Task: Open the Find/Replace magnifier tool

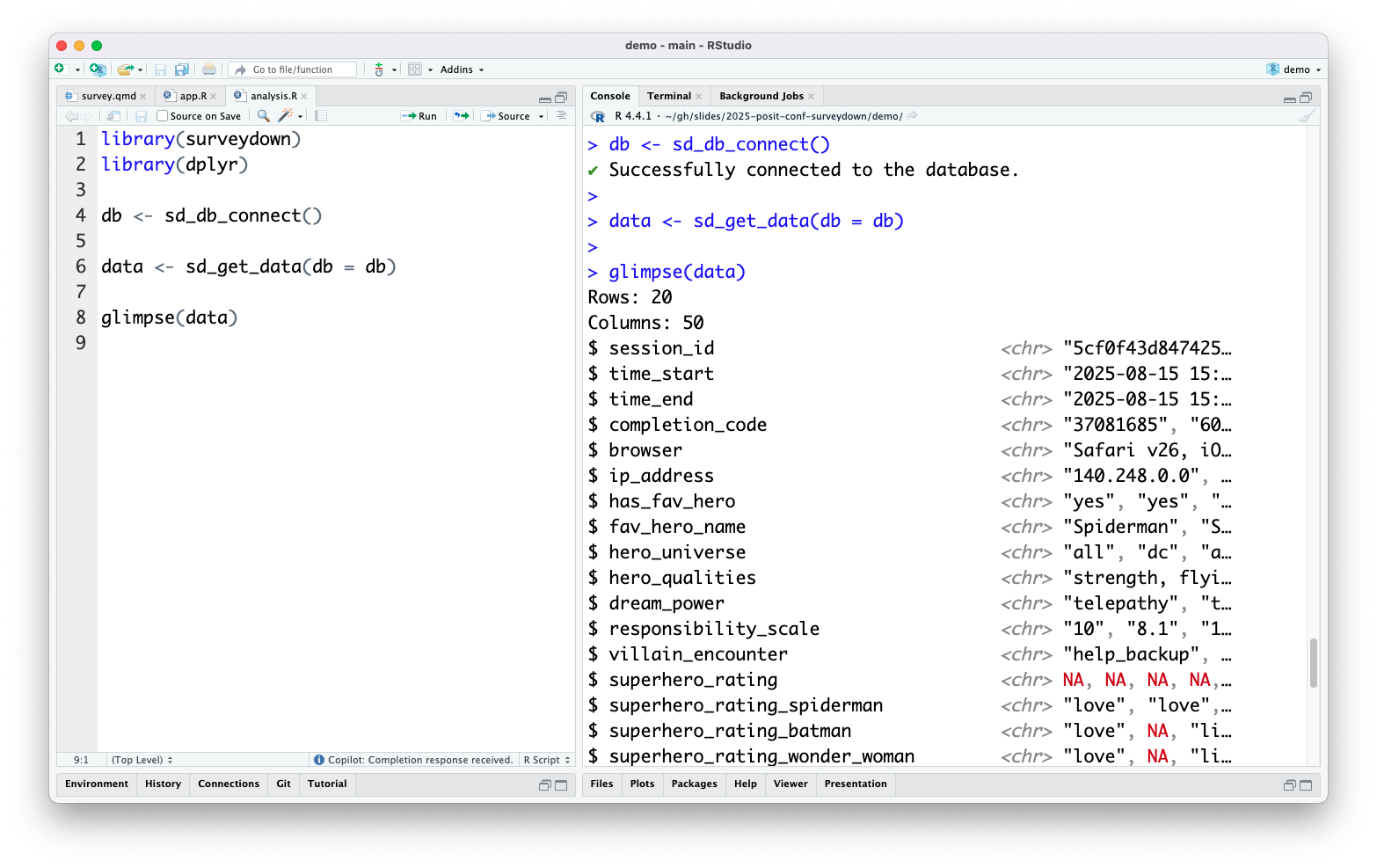Action: (x=263, y=116)
